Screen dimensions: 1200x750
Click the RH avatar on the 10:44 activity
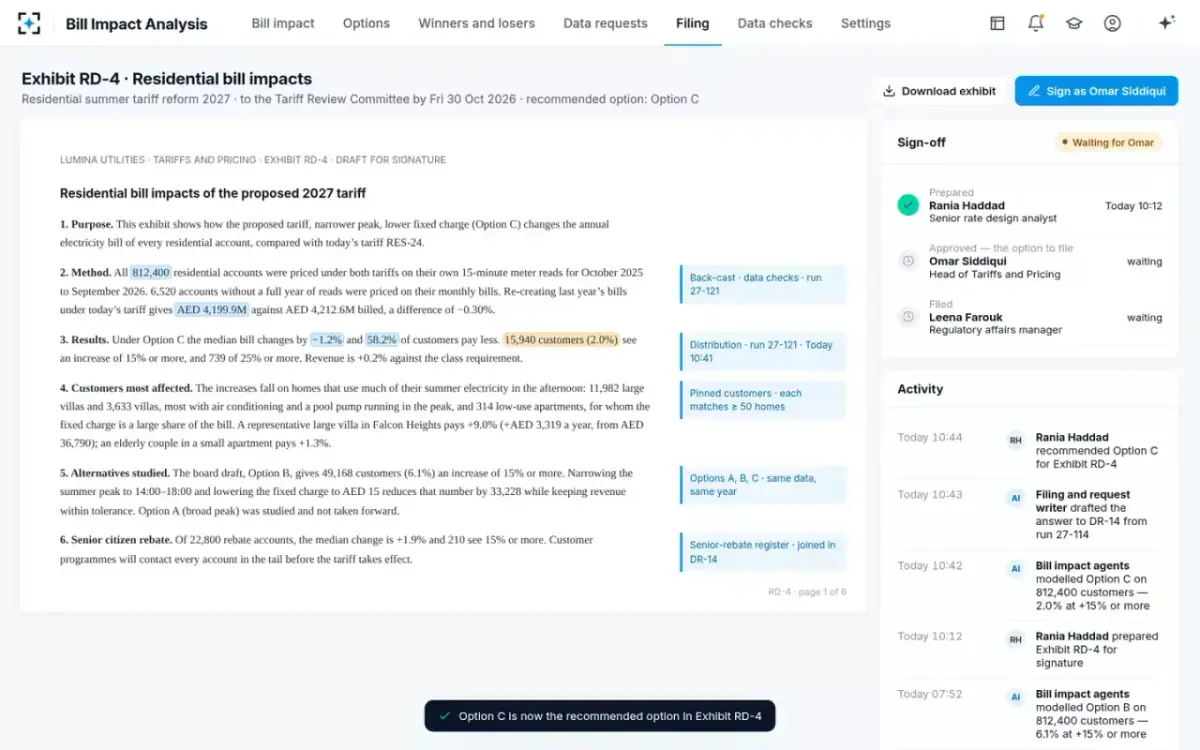pyautogui.click(x=1015, y=440)
